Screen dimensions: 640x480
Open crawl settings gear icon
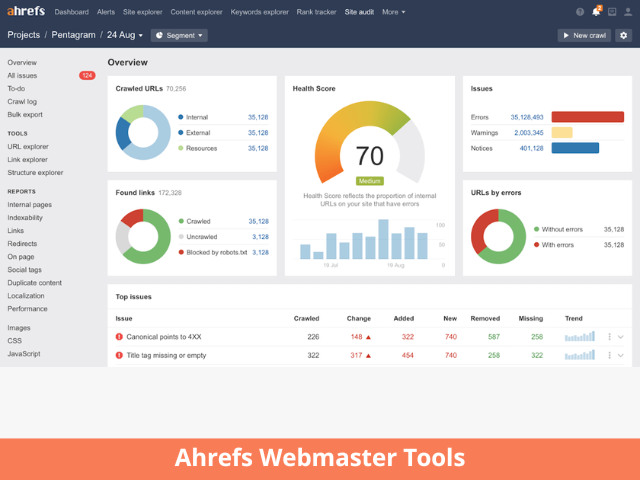623,36
